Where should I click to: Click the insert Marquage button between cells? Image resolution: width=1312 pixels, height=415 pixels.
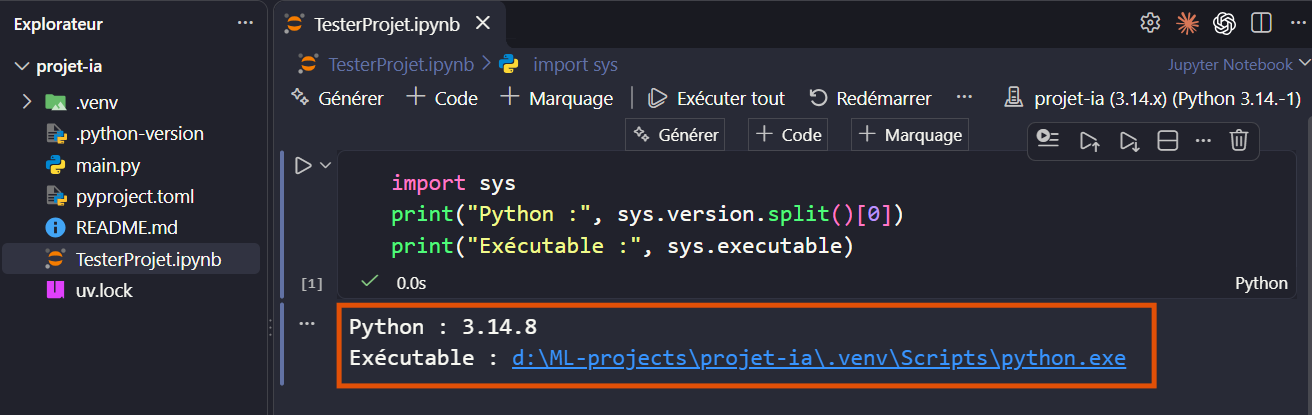click(910, 134)
